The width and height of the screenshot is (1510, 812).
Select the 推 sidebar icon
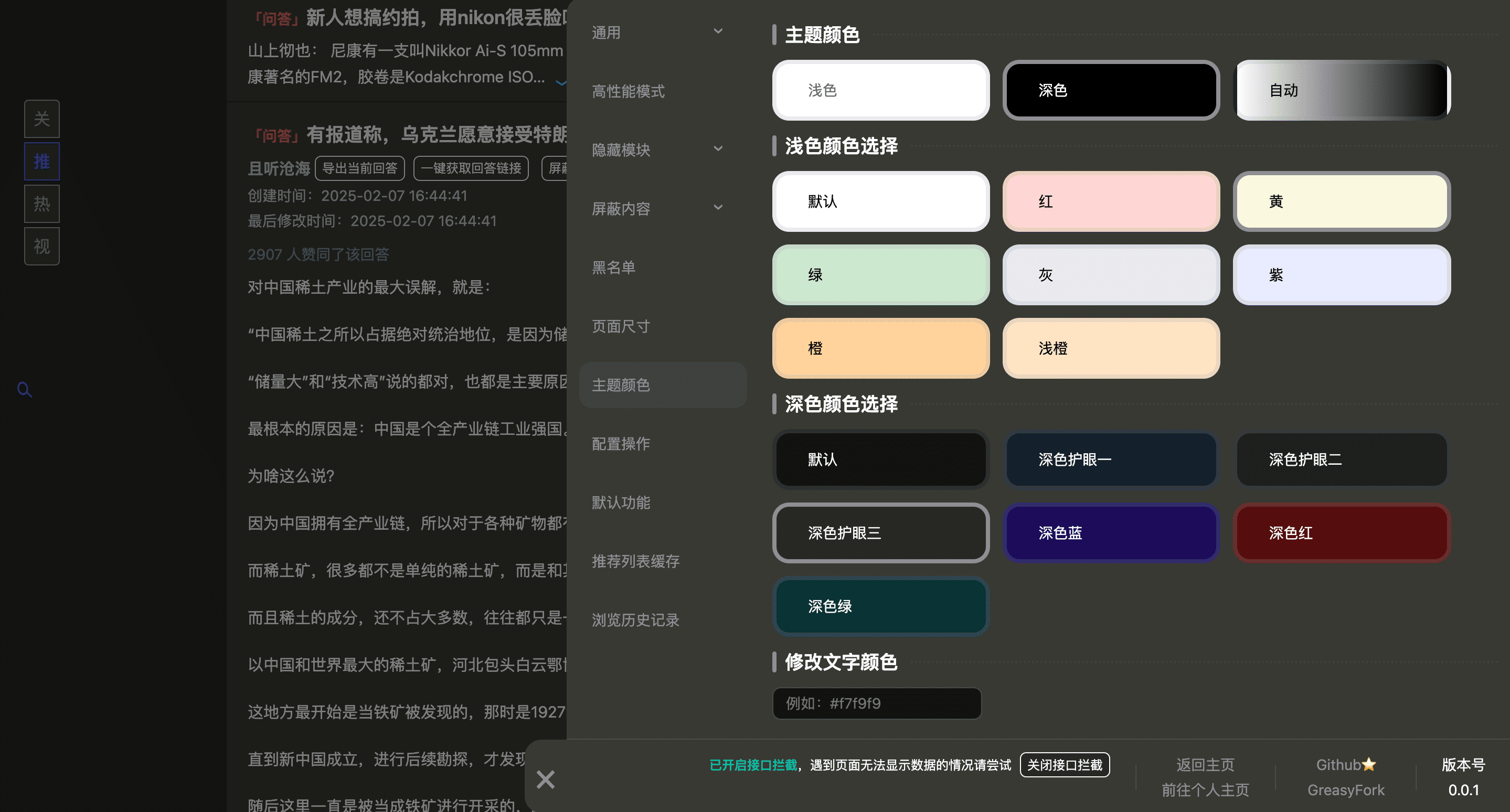point(41,161)
